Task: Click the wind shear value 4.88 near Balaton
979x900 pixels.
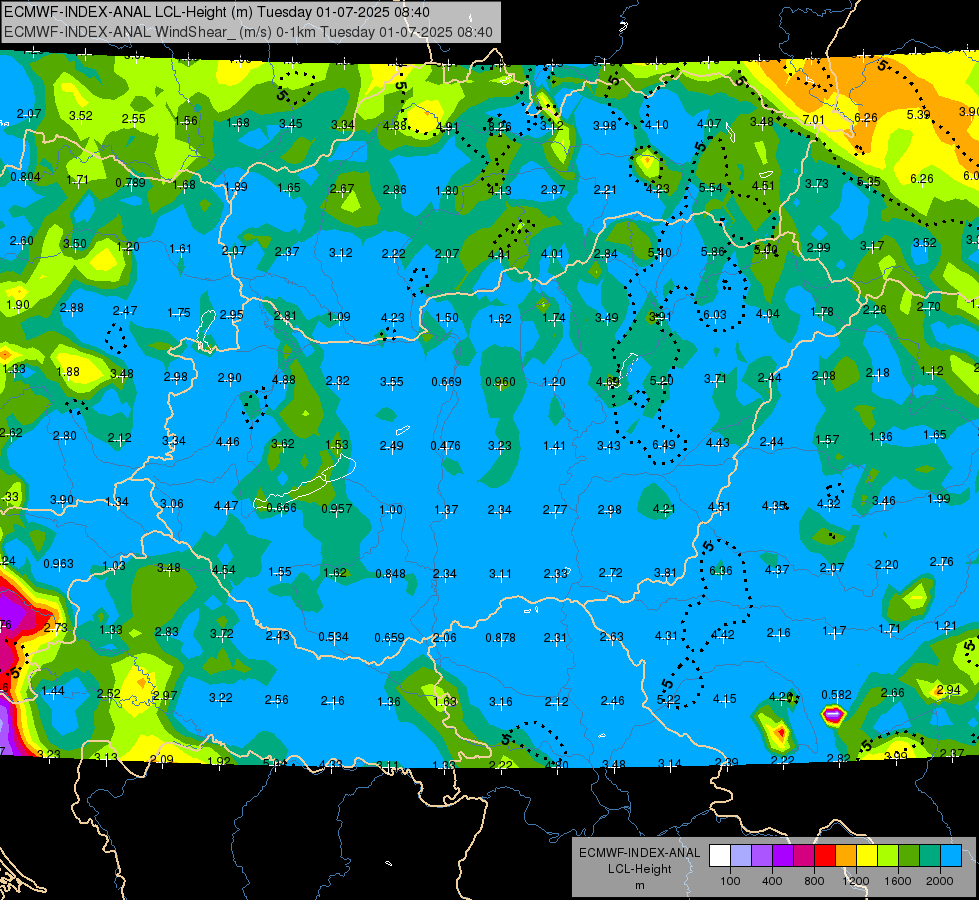Action: coord(284,380)
